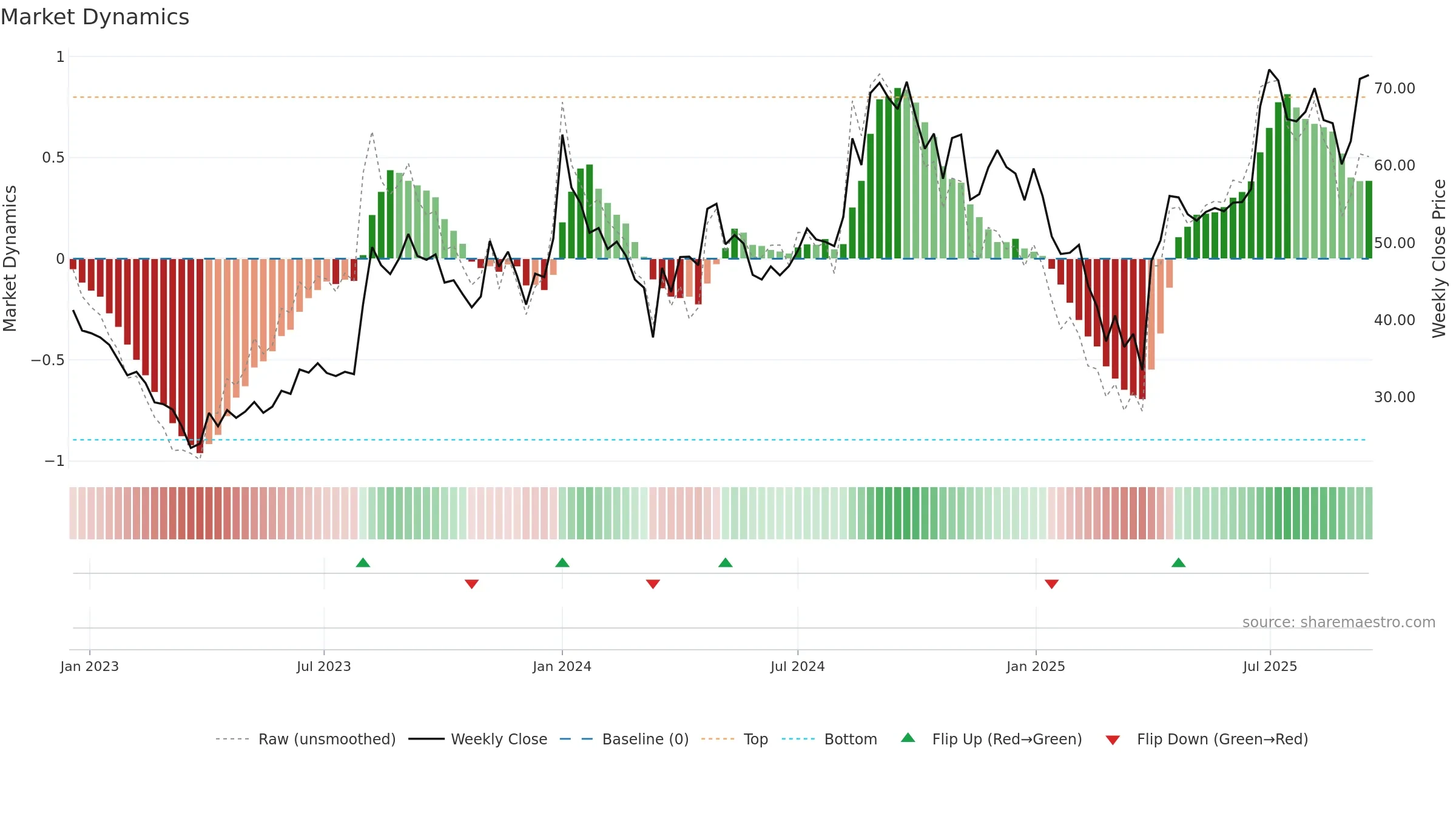Click the green Flip Up legend triangle icon
This screenshot has width=1456, height=819.
(908, 738)
